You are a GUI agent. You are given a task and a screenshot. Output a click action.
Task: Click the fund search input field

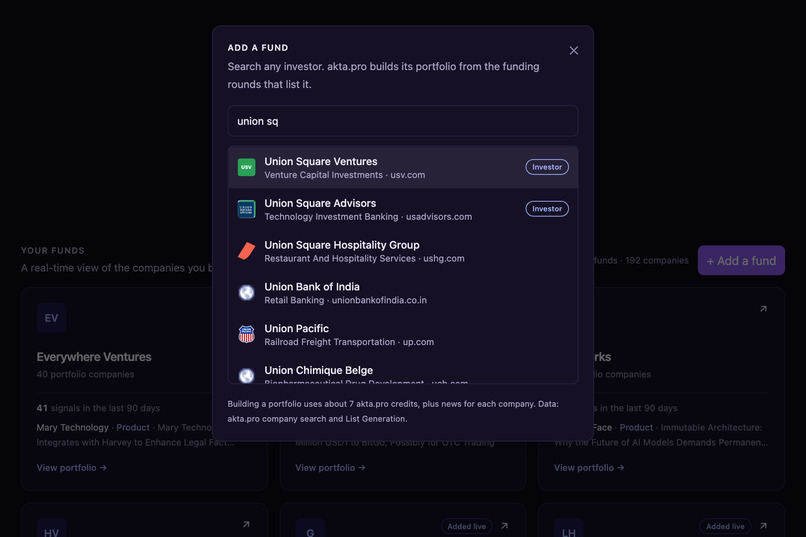(402, 121)
